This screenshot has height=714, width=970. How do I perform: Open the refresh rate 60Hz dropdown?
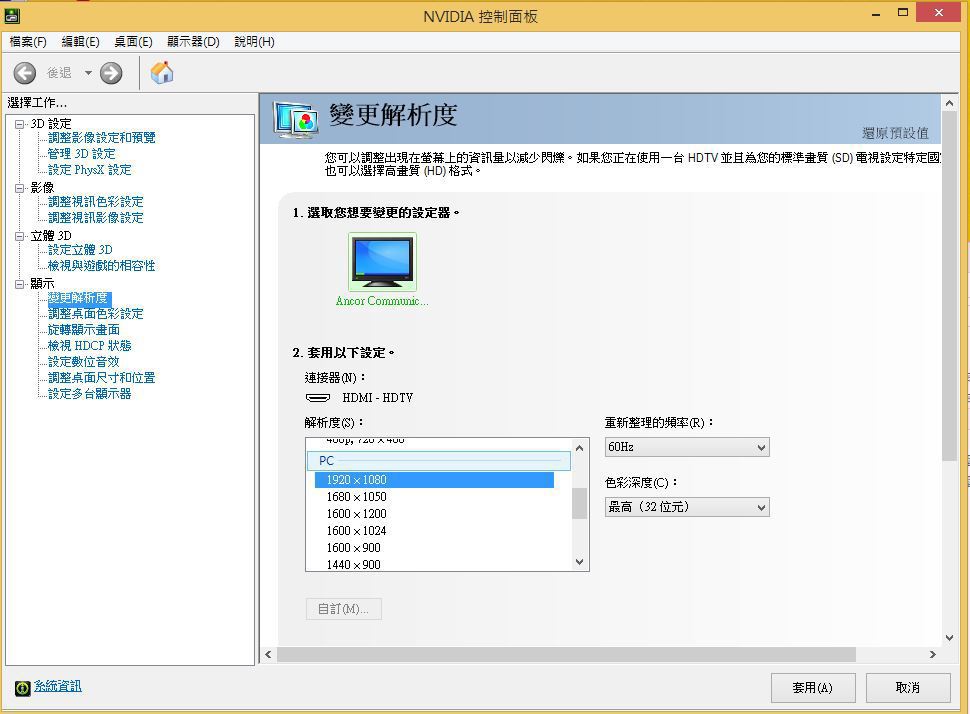687,447
